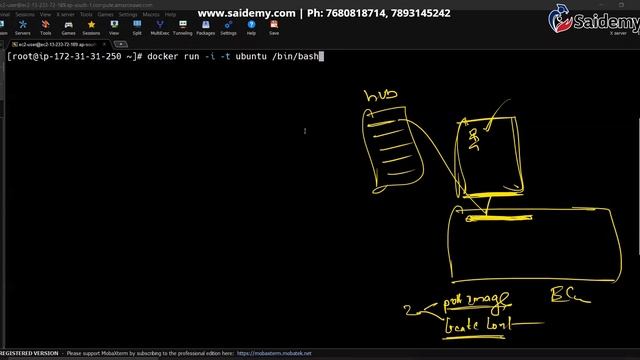Open the Tools toolbar icon

45,28
